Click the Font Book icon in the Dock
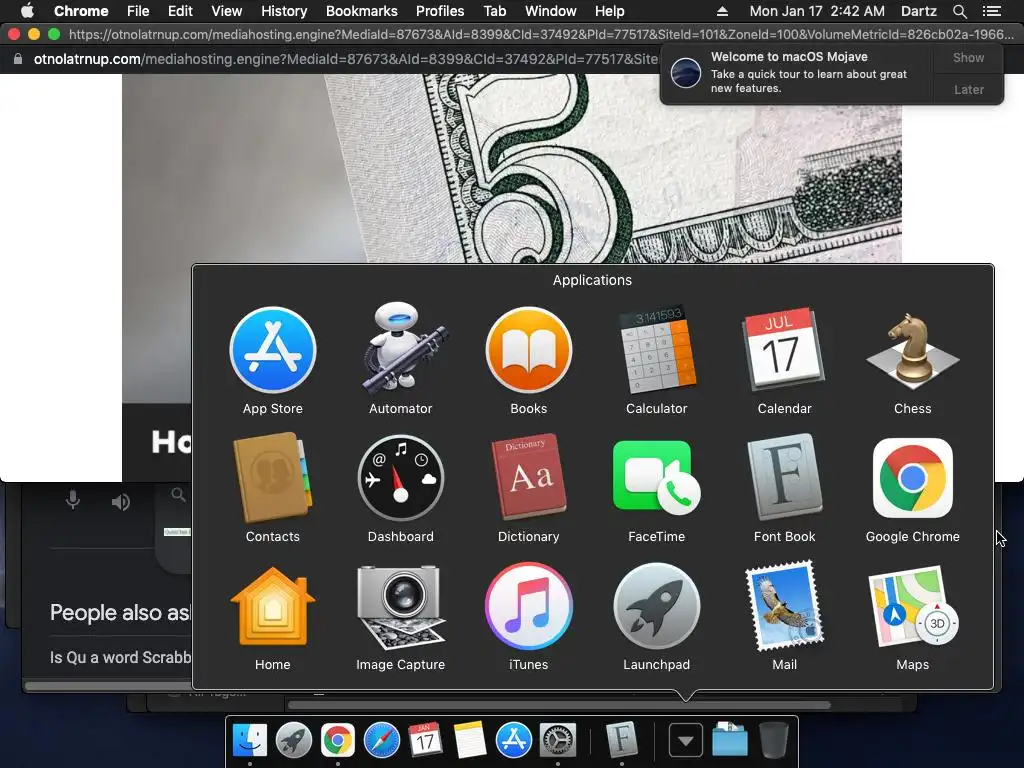Viewport: 1024px width, 768px height. pos(622,739)
